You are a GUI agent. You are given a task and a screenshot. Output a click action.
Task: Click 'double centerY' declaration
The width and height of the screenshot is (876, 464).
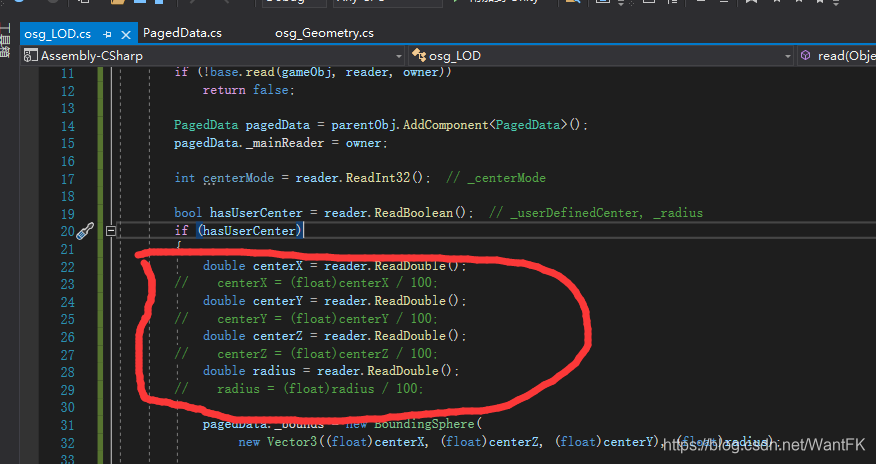coord(253,300)
